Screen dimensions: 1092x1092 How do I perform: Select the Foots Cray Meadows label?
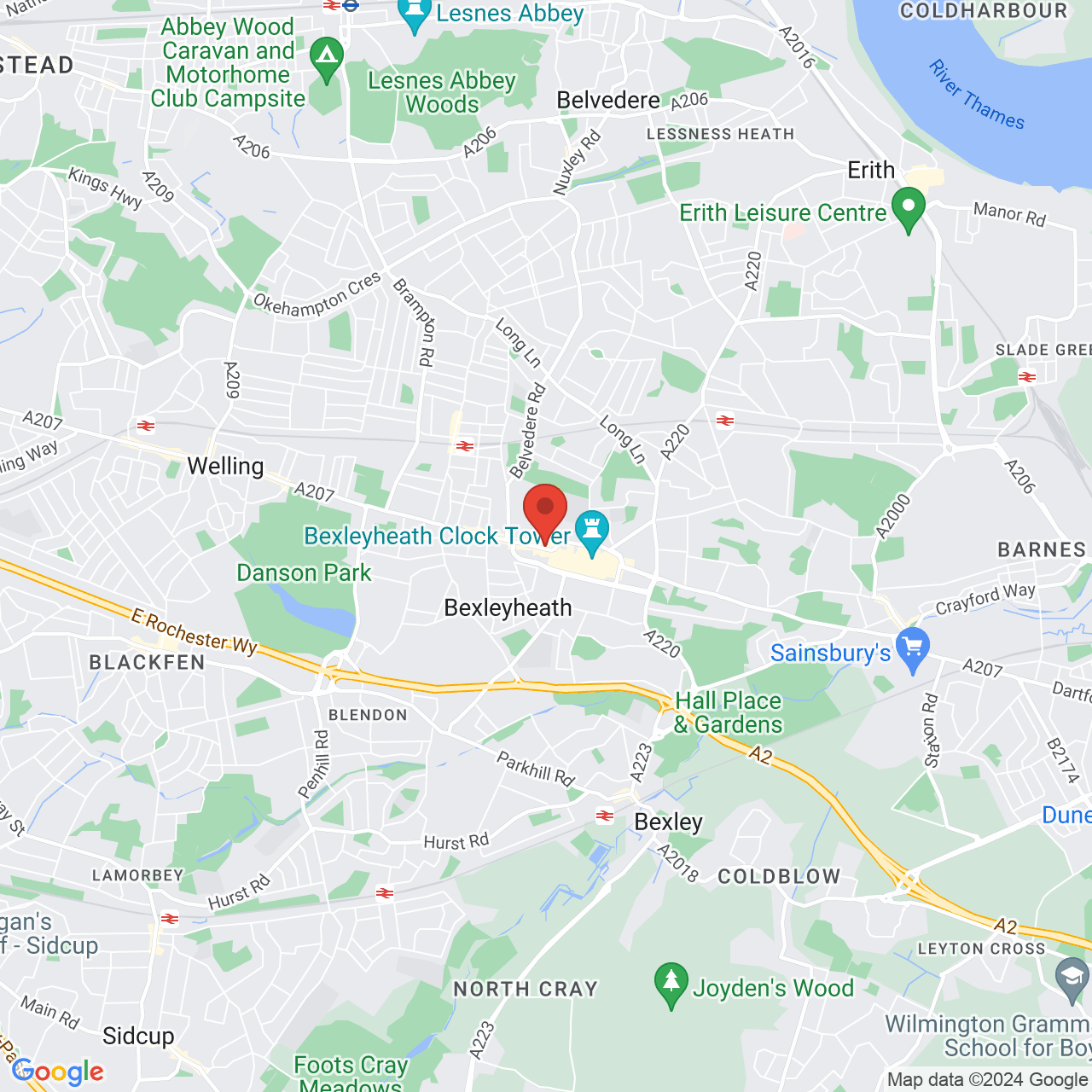click(x=351, y=1073)
